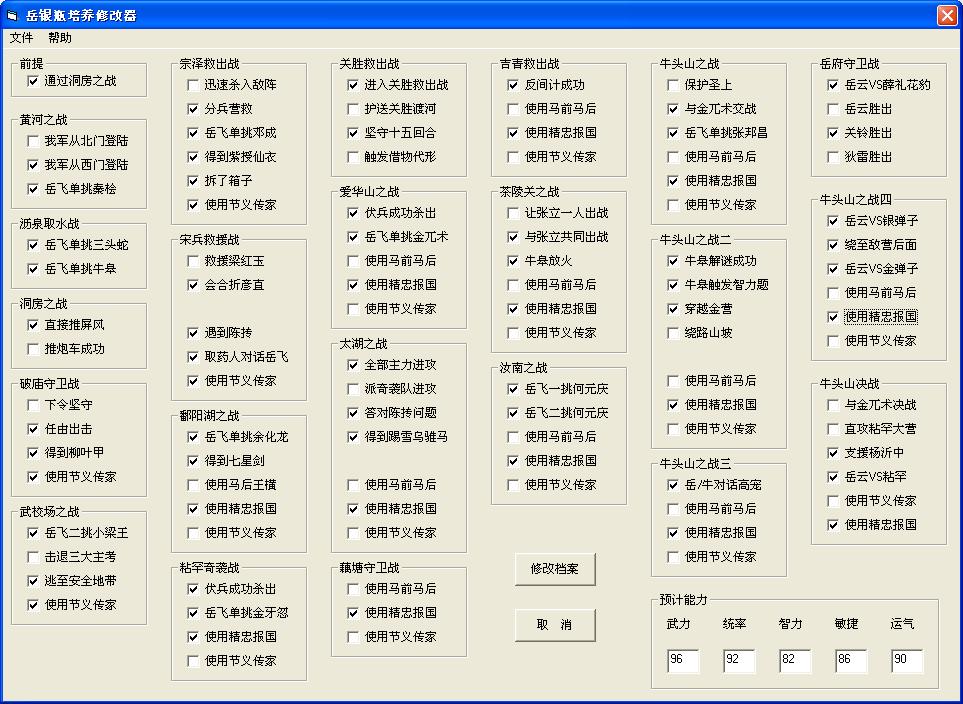Uncheck 通过洞房之战 under 前提

tap(33, 81)
